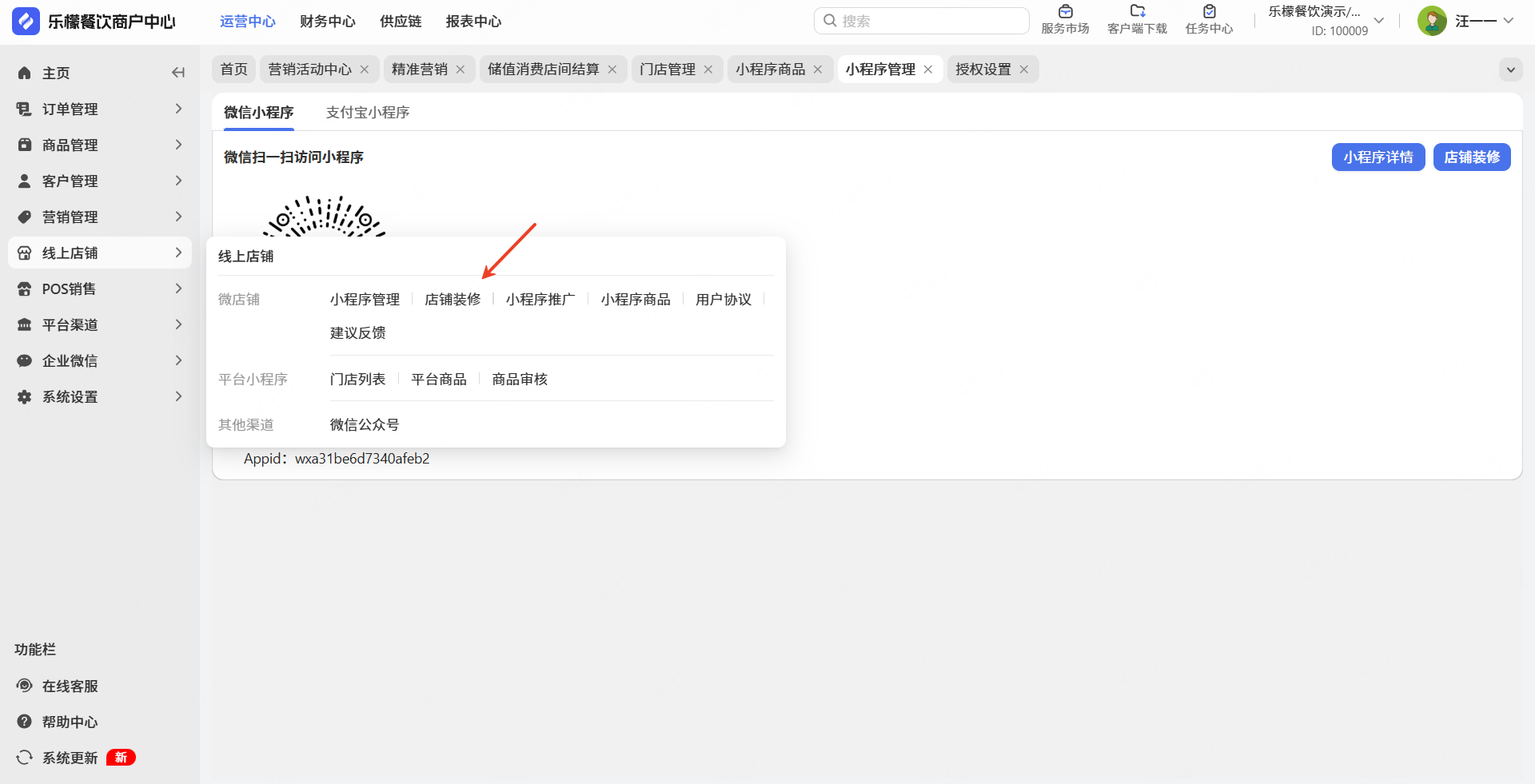Close the 营销活动中心 tab

point(365,70)
